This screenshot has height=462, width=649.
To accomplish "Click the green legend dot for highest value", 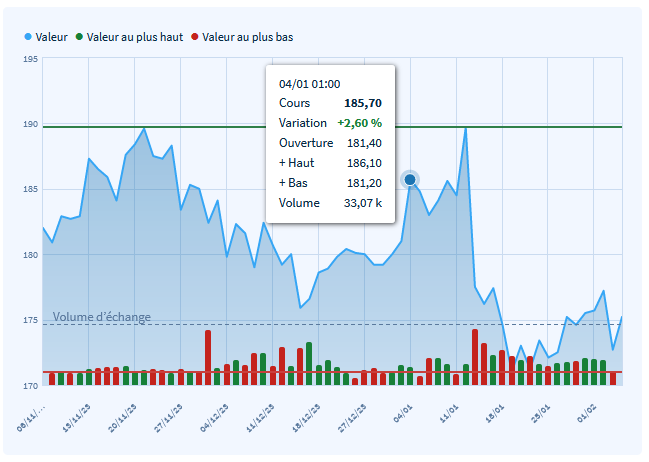I will click(80, 37).
